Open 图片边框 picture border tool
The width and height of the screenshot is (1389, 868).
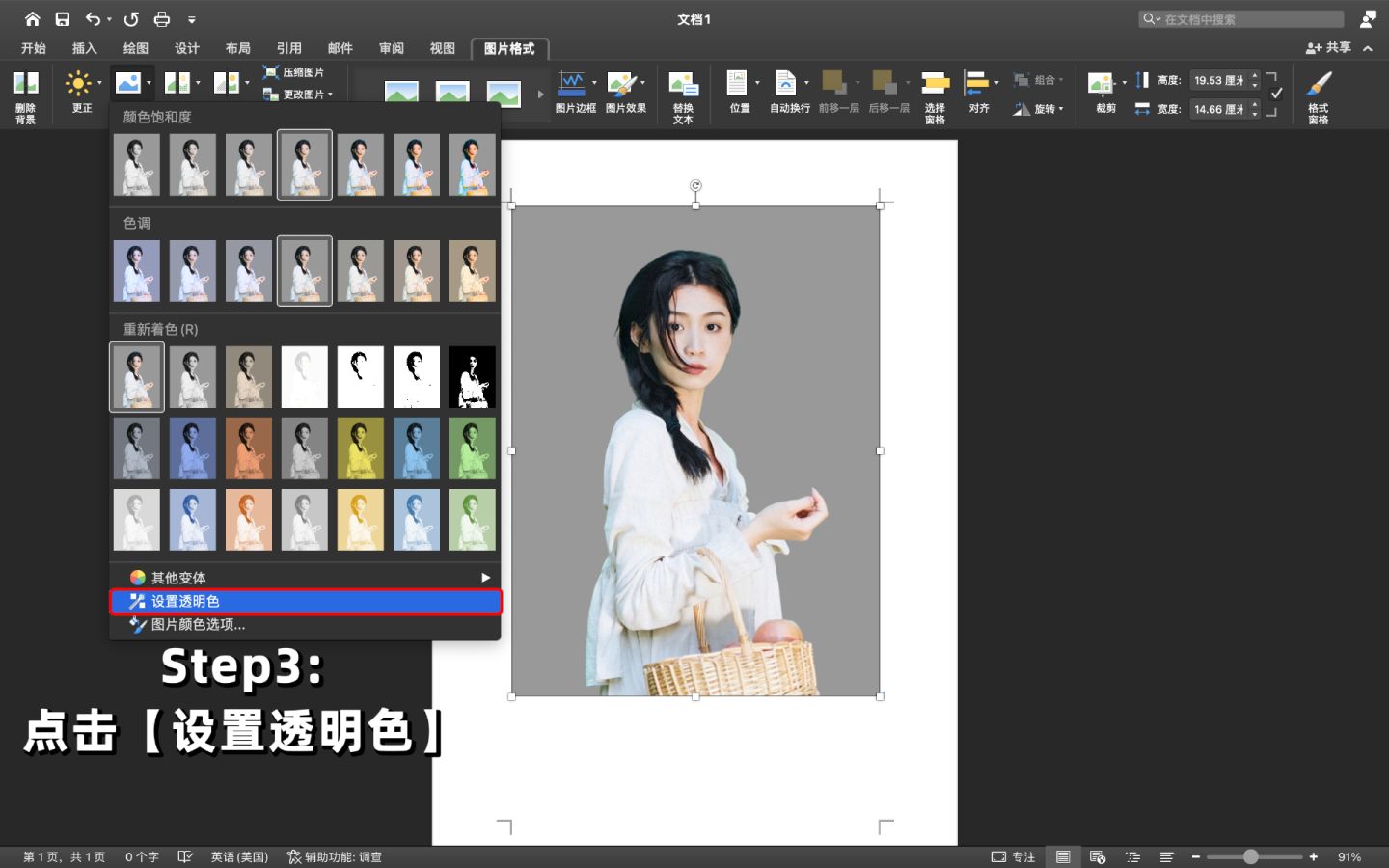coord(576,92)
